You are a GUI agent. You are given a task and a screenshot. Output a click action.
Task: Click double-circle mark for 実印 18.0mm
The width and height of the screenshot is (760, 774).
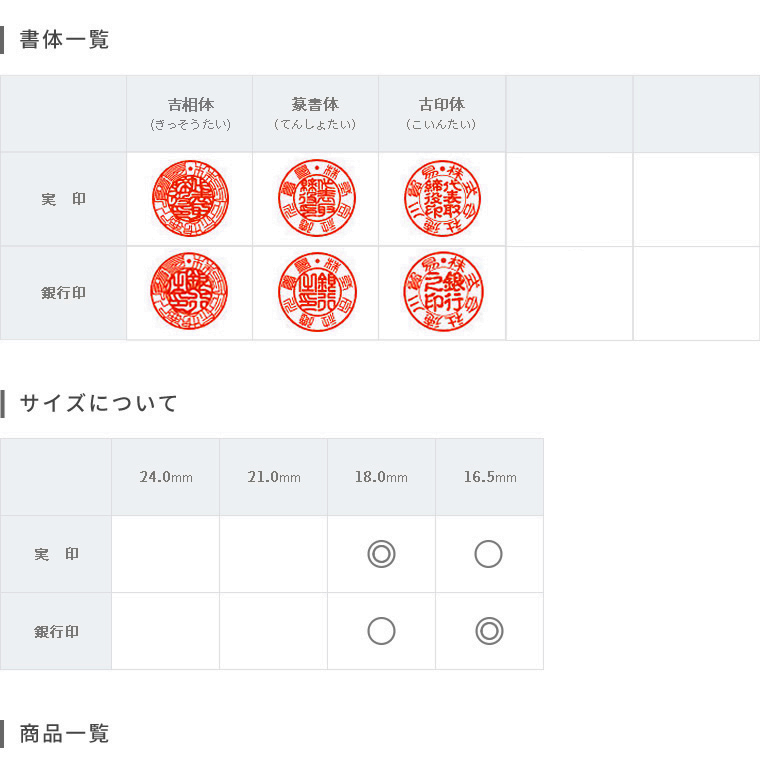[381, 554]
